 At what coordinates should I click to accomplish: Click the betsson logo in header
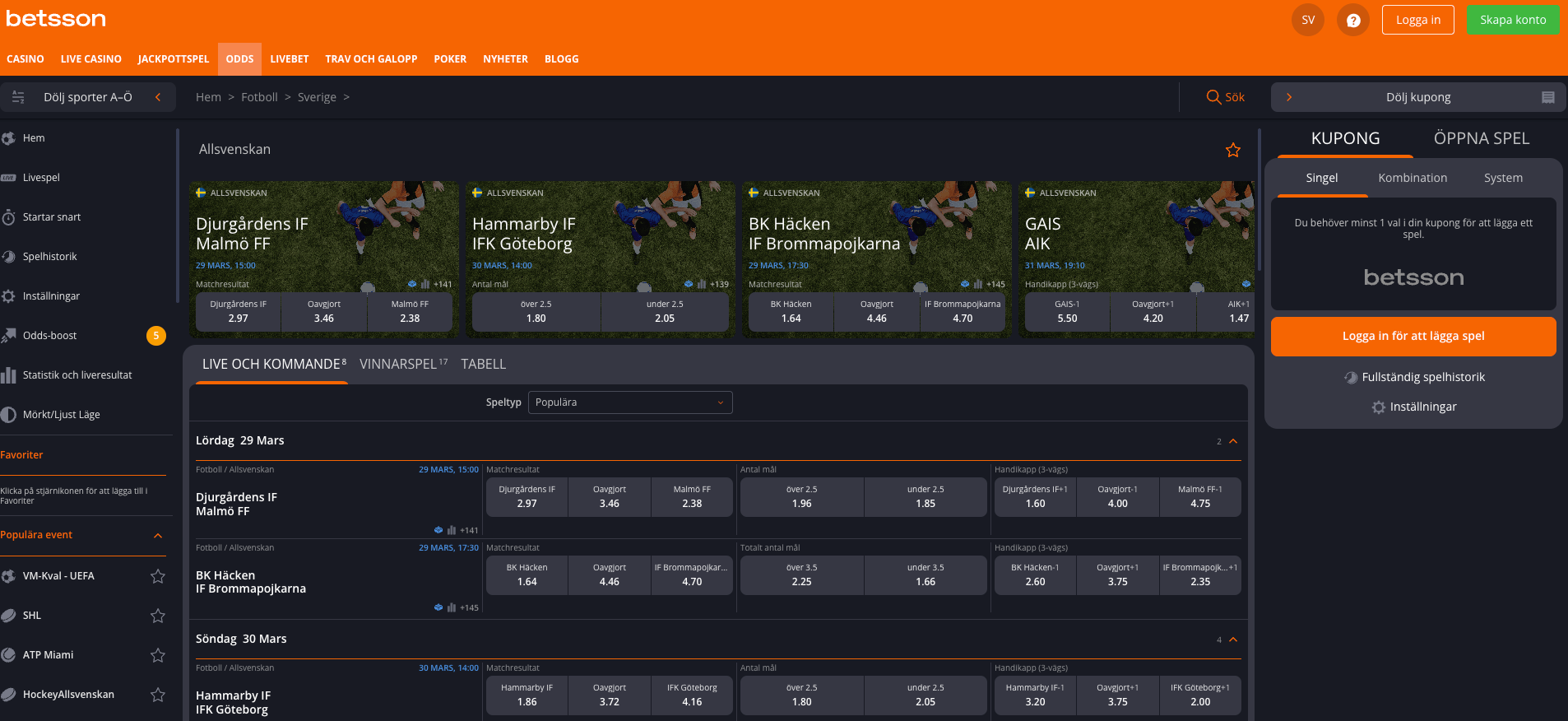tap(56, 19)
